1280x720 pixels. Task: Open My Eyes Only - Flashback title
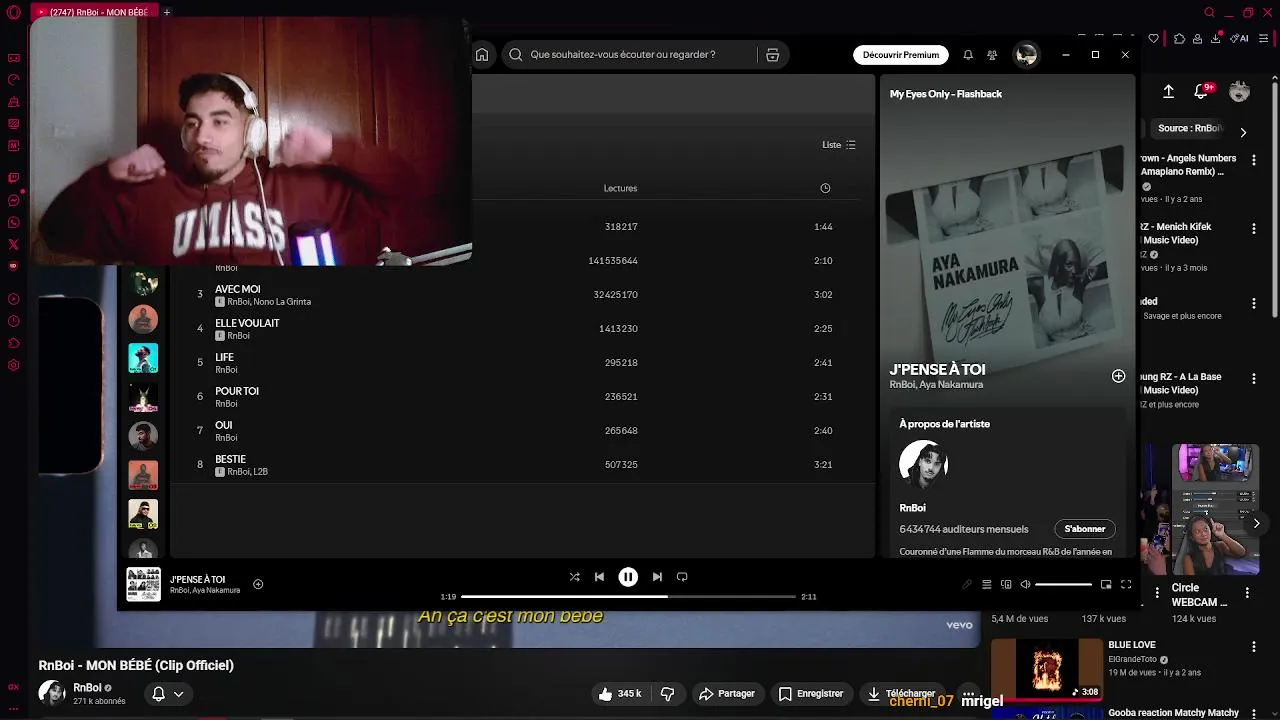point(946,94)
